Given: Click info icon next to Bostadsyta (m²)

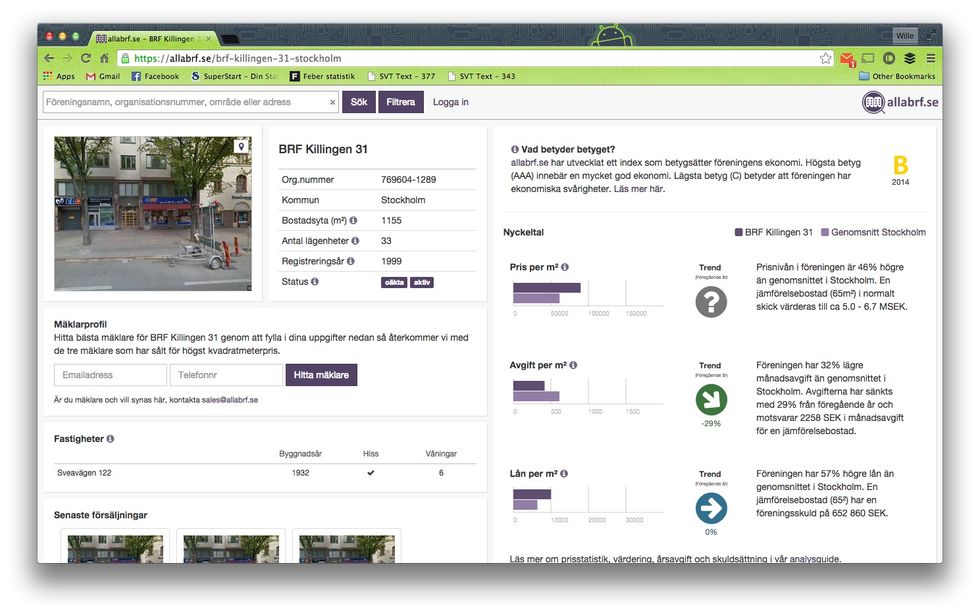Looking at the screenshot, I should (353, 220).
